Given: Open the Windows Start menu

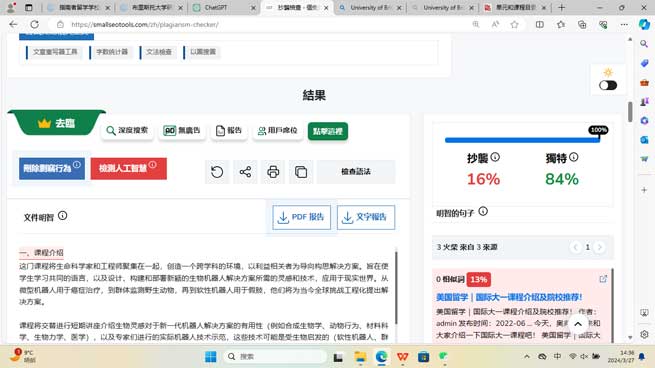Looking at the screenshot, I should pos(211,357).
